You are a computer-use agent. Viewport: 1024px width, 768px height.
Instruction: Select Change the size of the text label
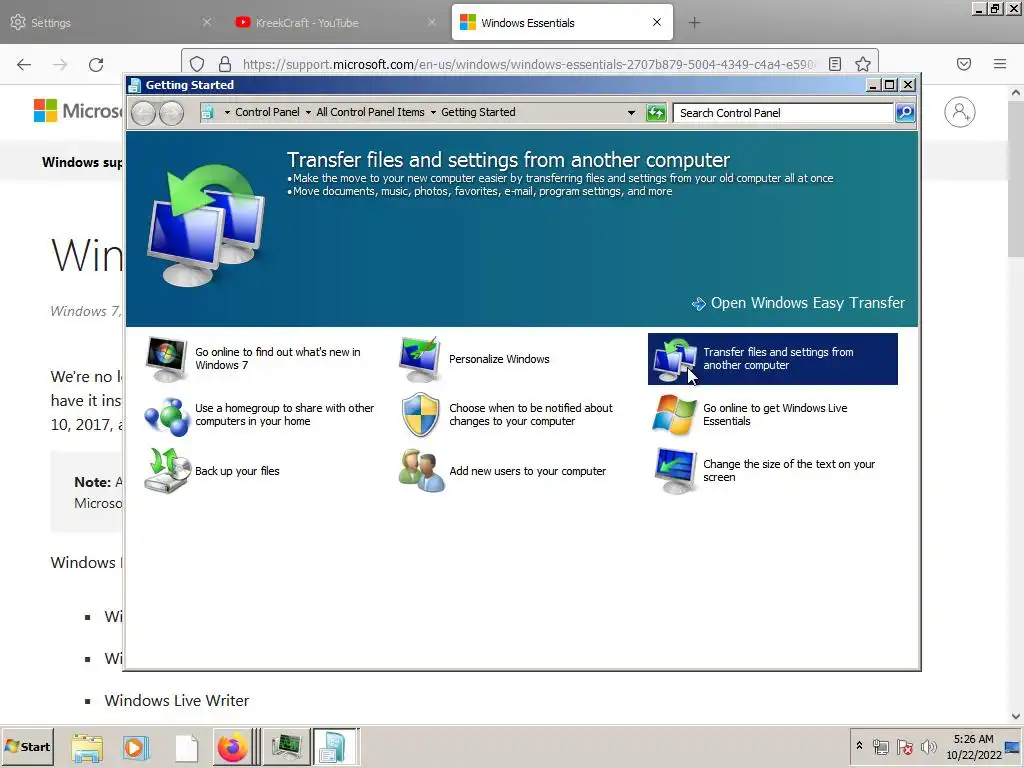pyautogui.click(x=789, y=471)
